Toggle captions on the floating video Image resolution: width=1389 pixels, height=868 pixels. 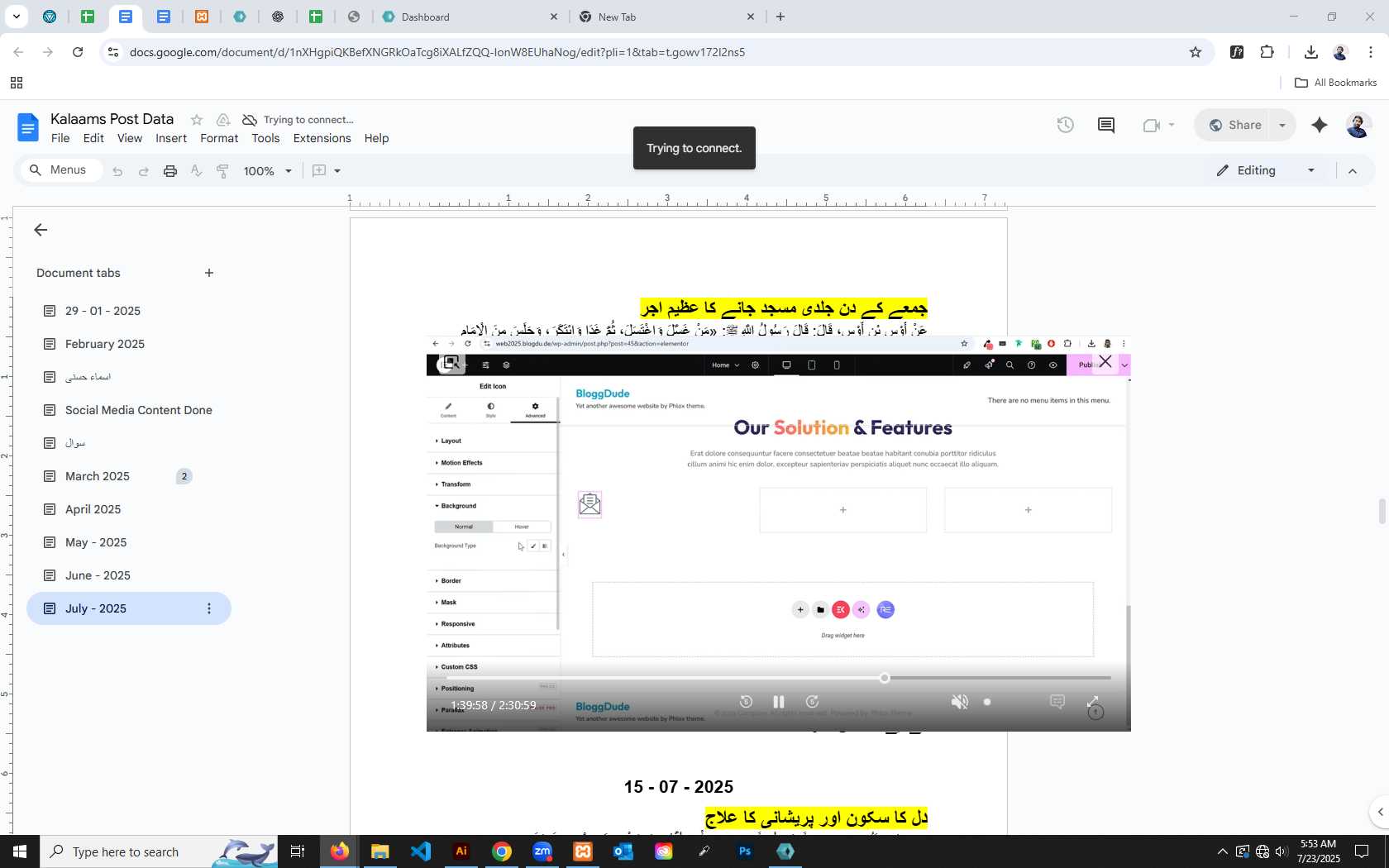click(x=1057, y=702)
